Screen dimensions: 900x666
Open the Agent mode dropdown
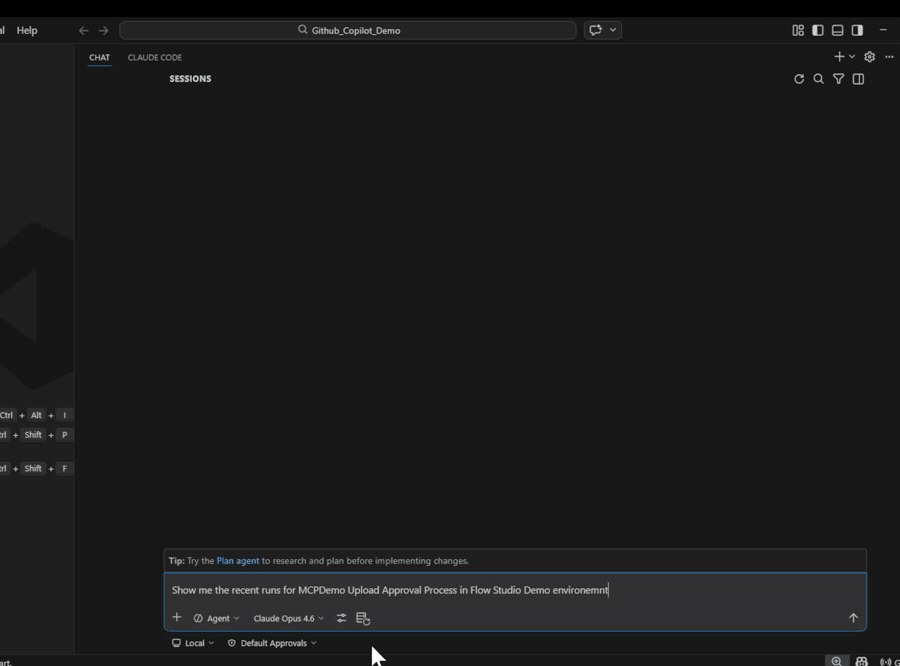215,618
